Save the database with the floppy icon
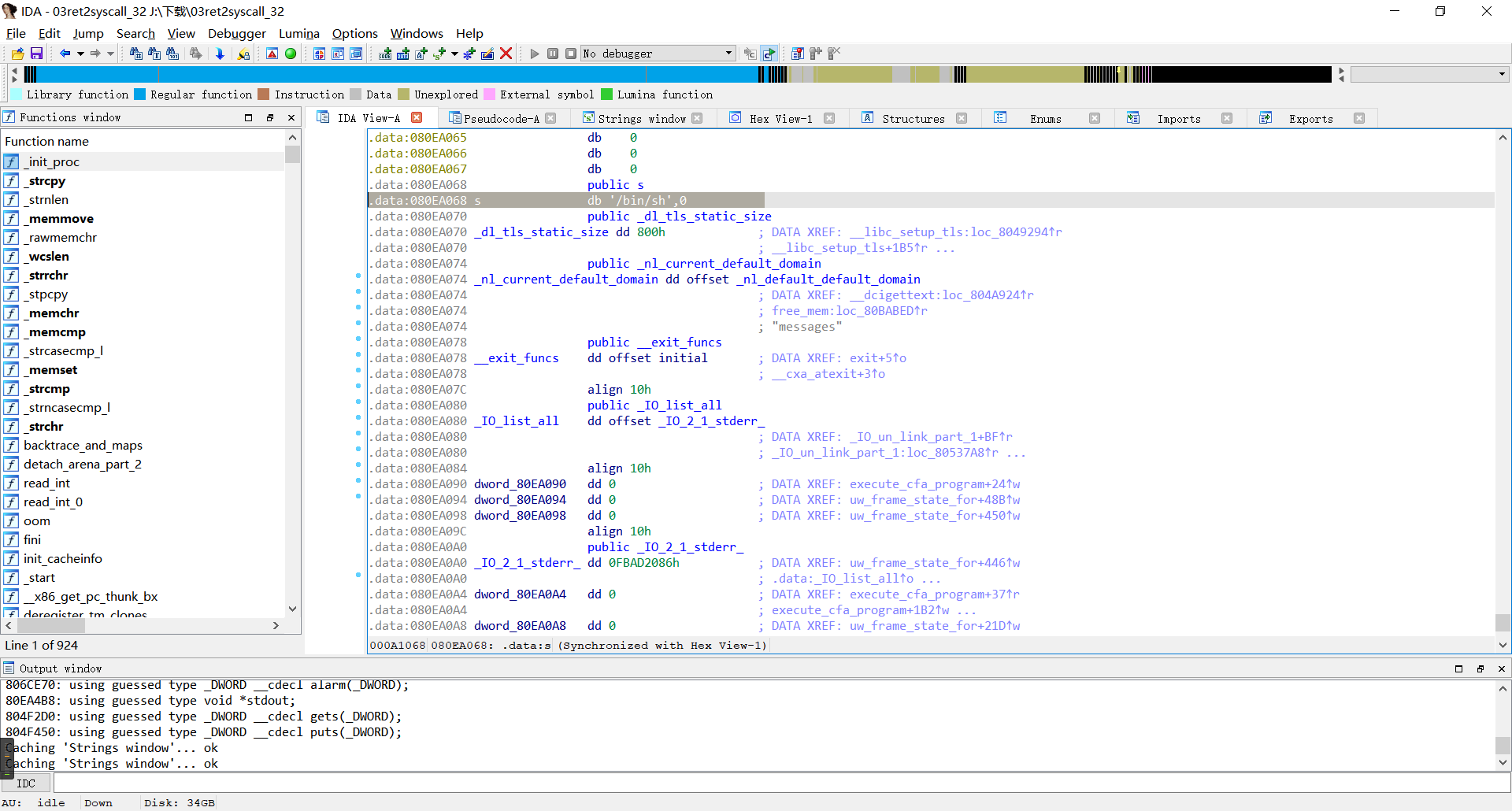1512x811 pixels. tap(36, 54)
